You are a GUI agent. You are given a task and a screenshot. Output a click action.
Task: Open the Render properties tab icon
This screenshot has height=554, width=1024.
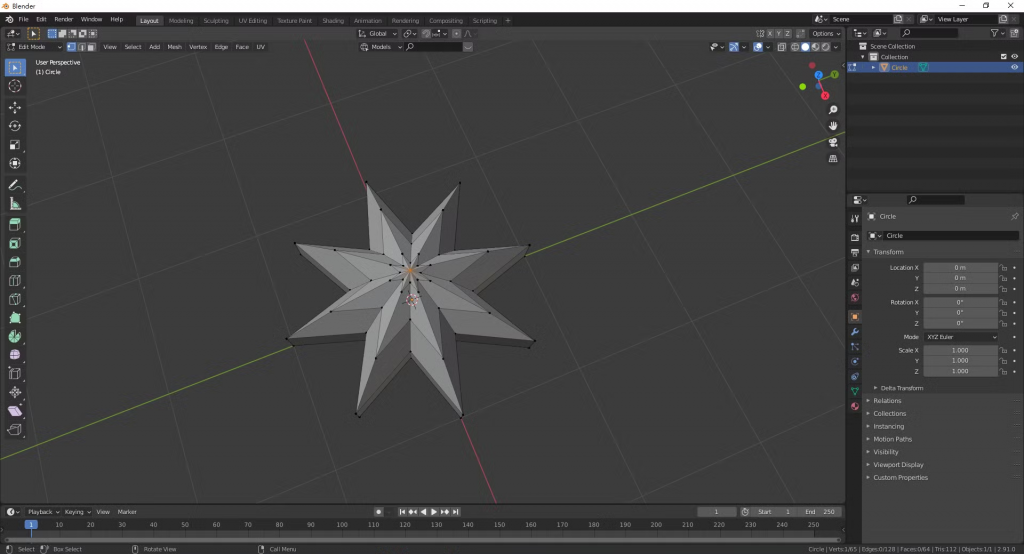pyautogui.click(x=855, y=237)
